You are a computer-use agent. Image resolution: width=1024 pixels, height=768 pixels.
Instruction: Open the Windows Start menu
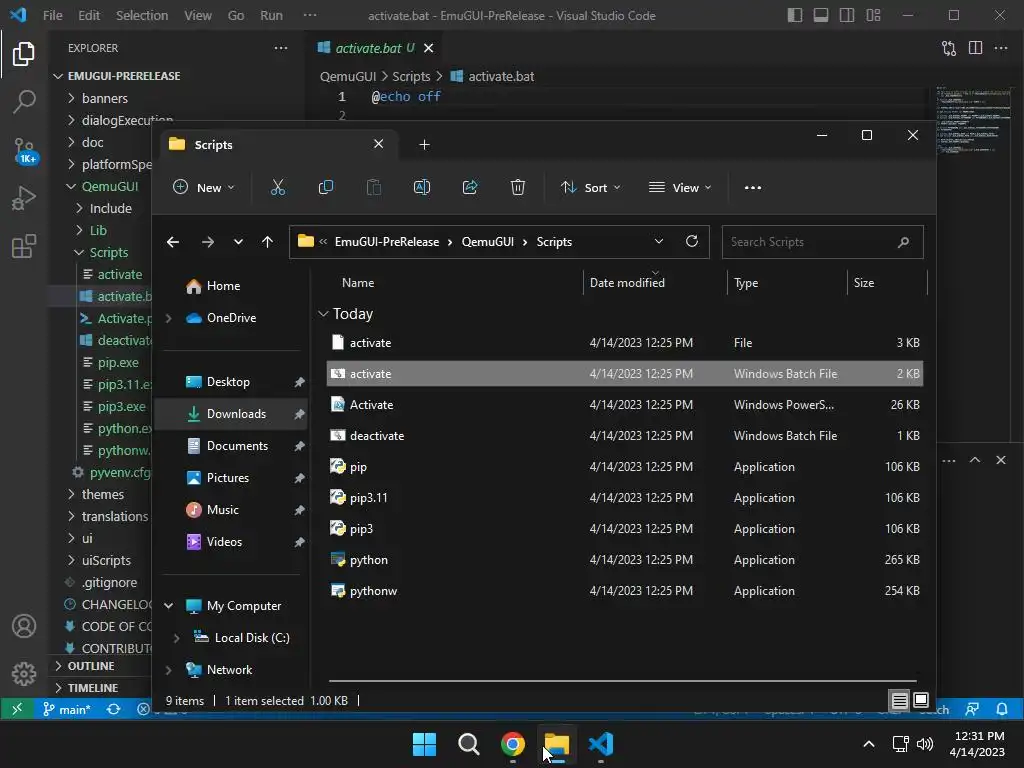[x=424, y=744]
